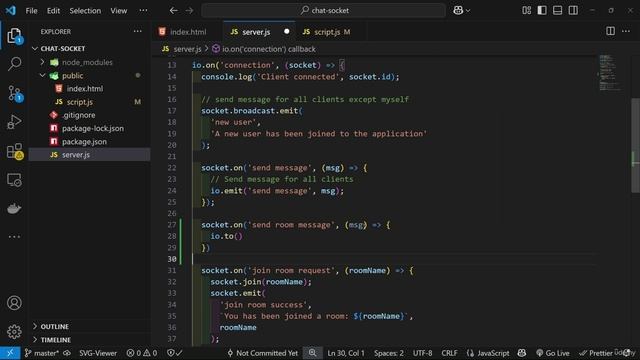The width and height of the screenshot is (640, 360).
Task: Click the Copilot status bar icon
Action: (x=522, y=353)
